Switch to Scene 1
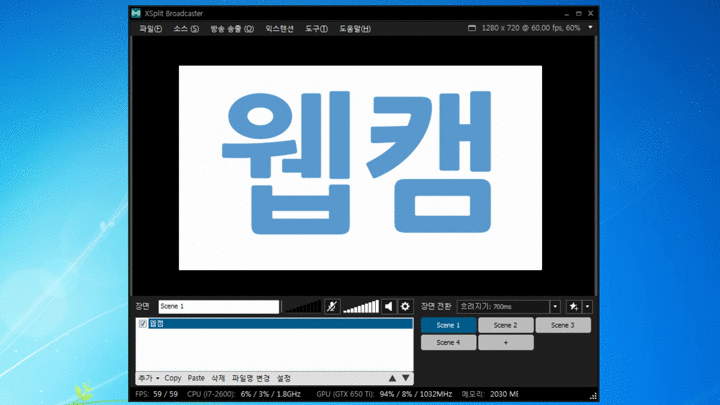This screenshot has width=720, height=405. tap(448, 325)
